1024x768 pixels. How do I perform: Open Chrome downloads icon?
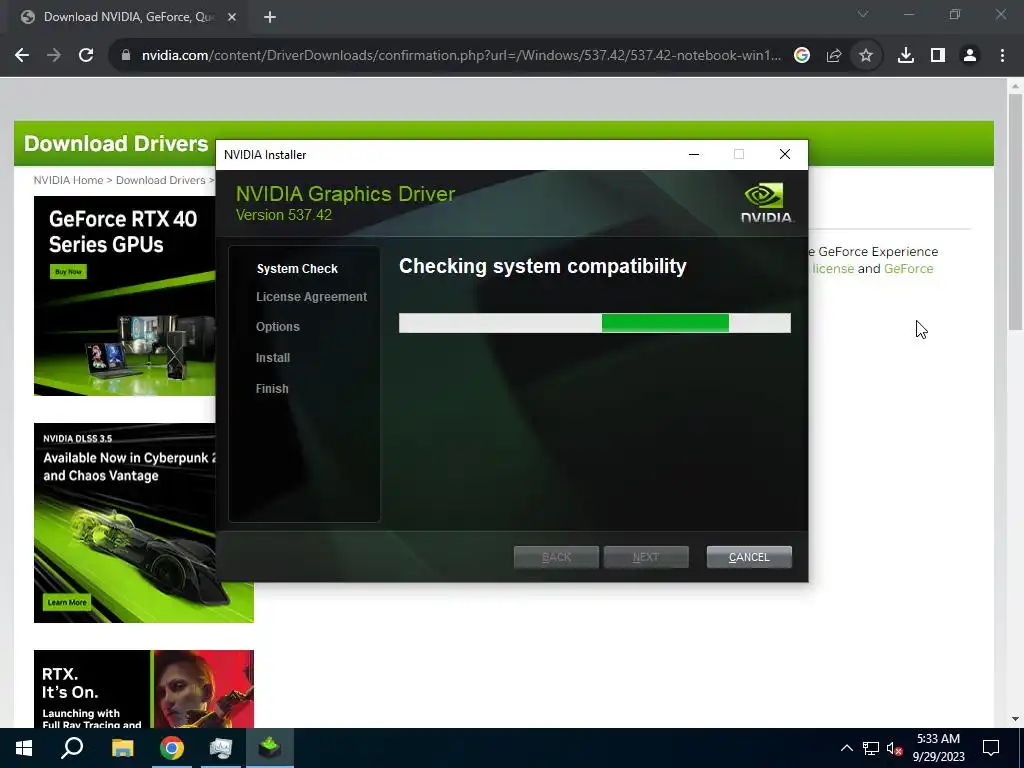(x=906, y=56)
